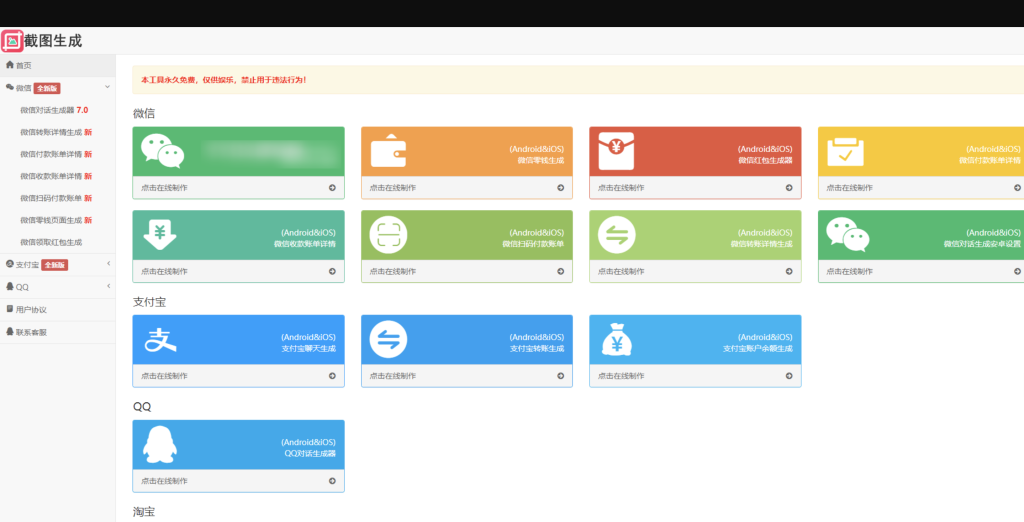This screenshot has width=1024, height=522.
Task: Collapse the 微信 section in the sidebar
Action: click(x=108, y=87)
